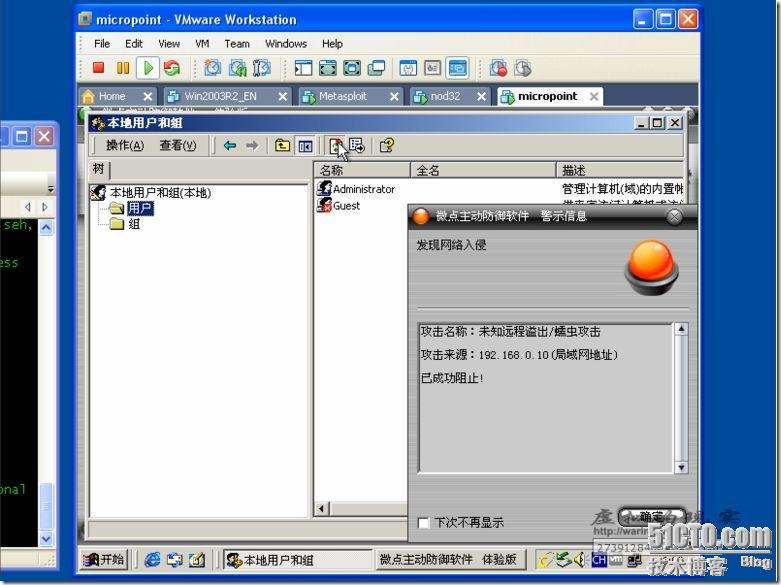781x585 pixels.
Task: Close the 微点 alert dialog
Action: (x=674, y=216)
